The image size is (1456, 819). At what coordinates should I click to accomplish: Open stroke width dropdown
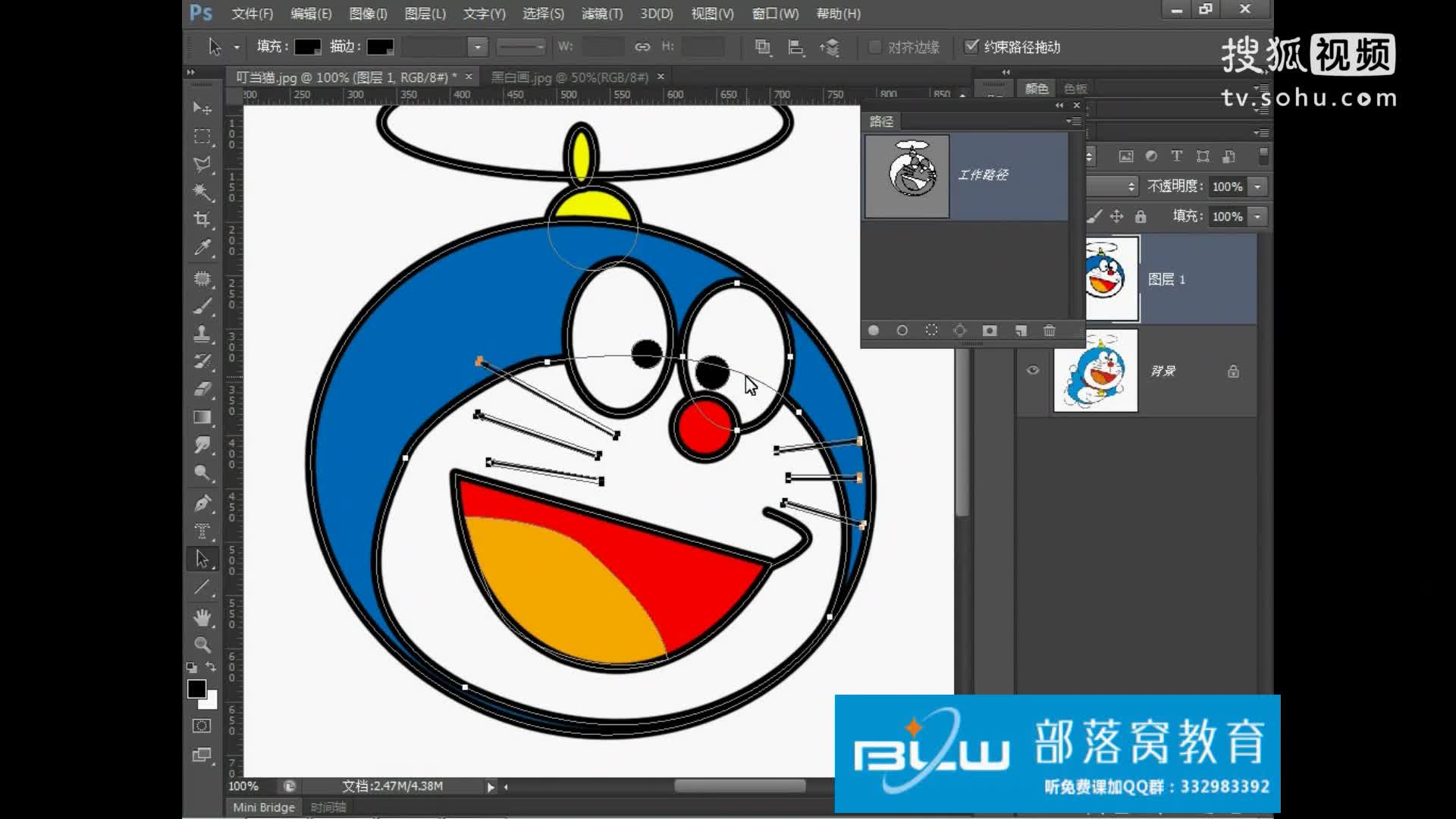click(478, 47)
